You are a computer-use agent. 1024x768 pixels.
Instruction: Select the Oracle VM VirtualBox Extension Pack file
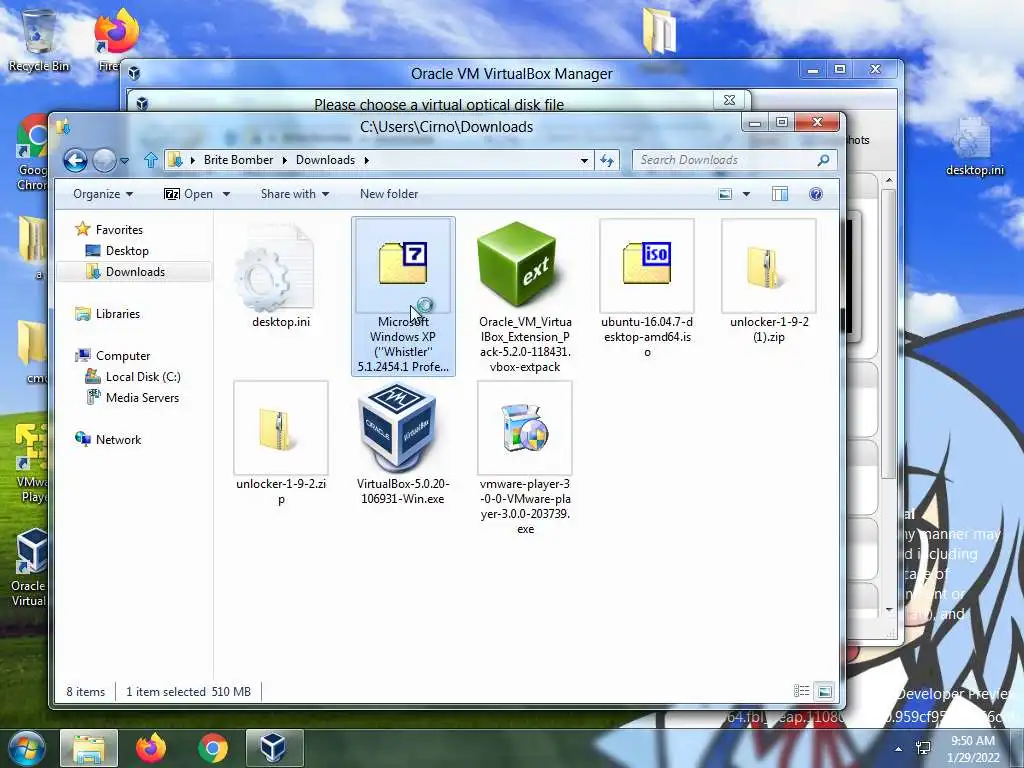(524, 296)
